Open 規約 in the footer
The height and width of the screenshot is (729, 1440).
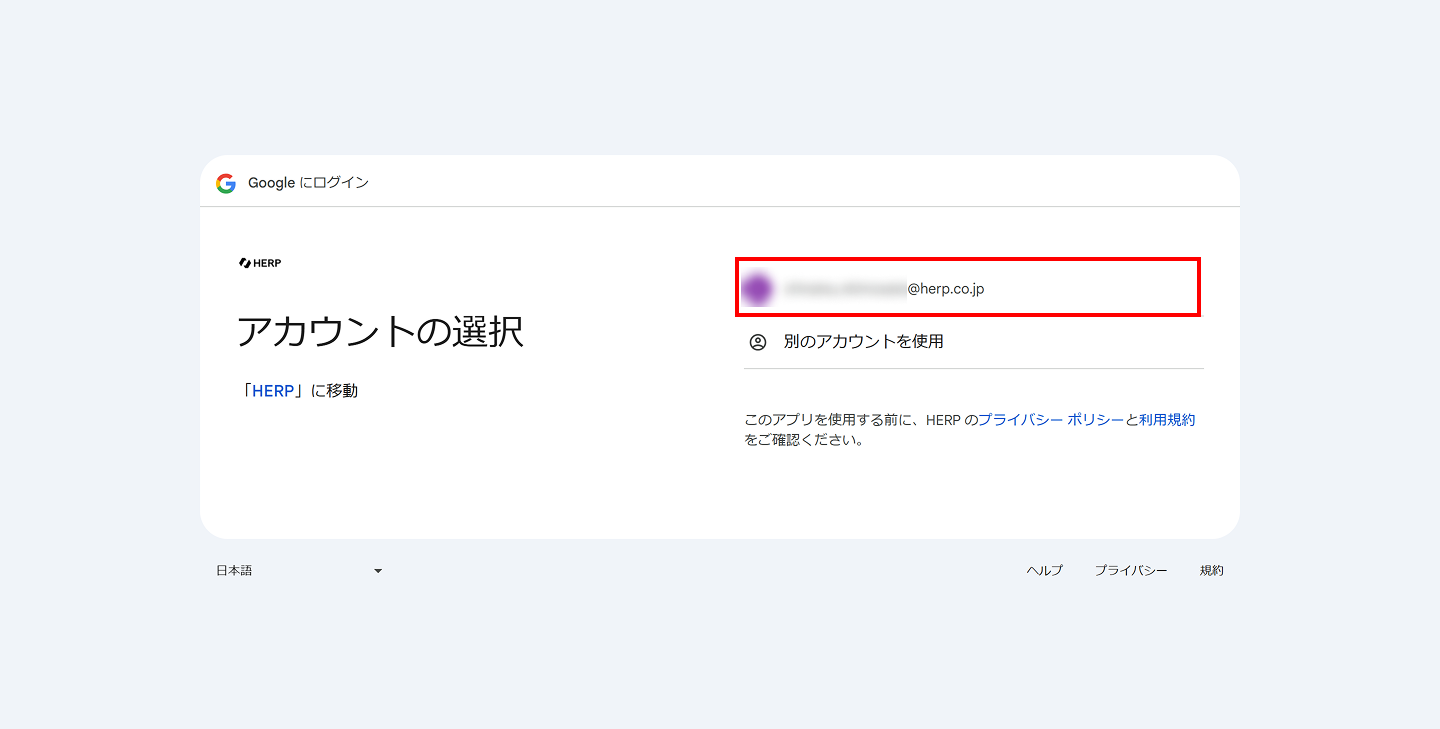pos(1212,571)
